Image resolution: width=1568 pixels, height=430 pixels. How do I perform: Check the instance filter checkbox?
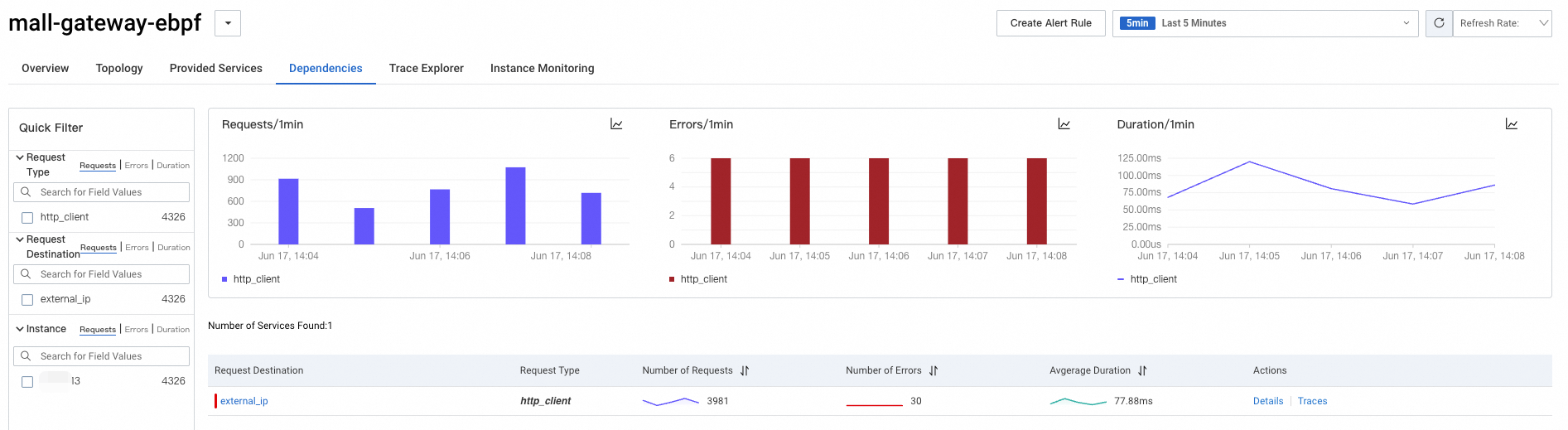click(27, 382)
